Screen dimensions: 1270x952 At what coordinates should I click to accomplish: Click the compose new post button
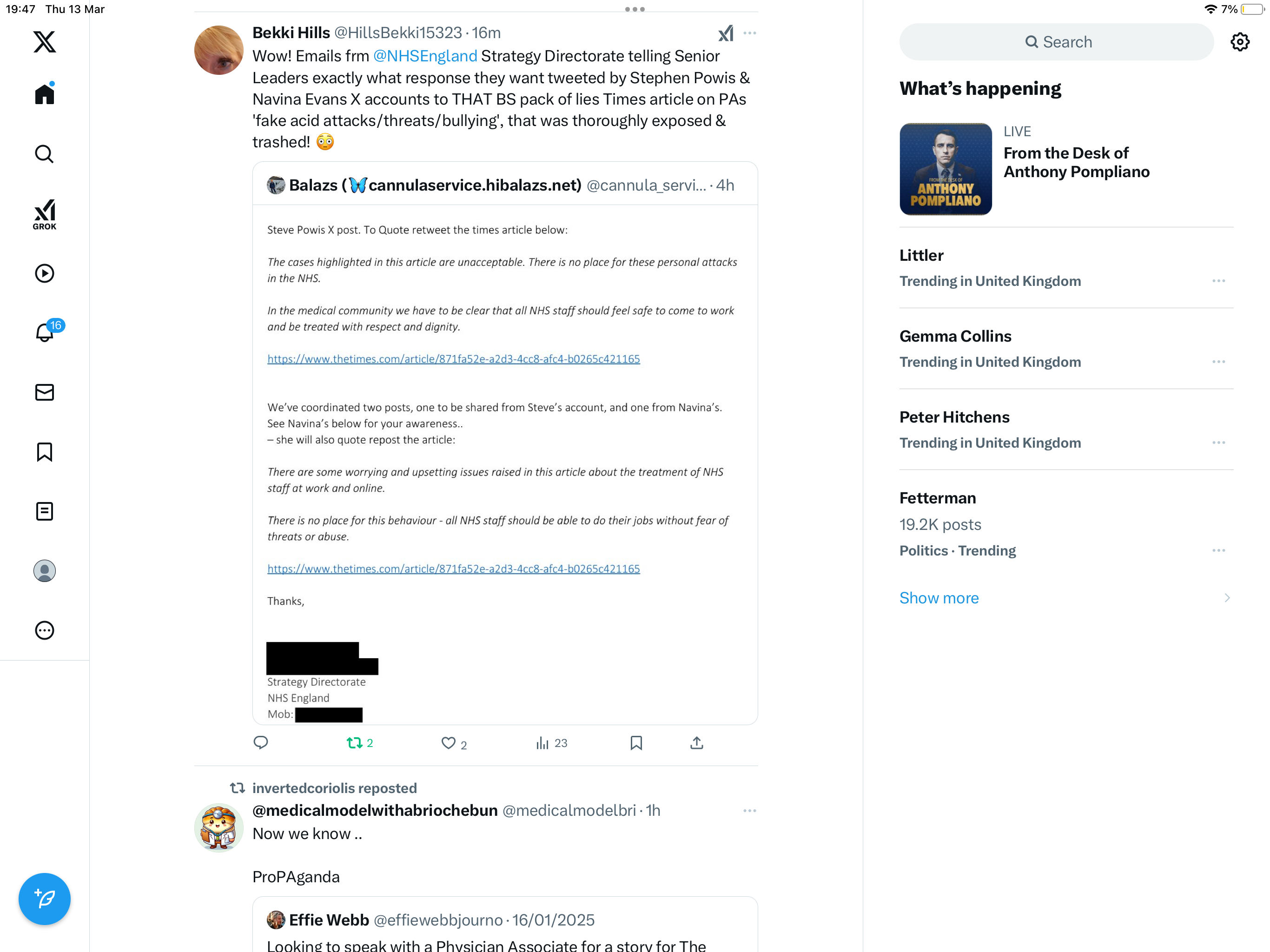(x=44, y=899)
